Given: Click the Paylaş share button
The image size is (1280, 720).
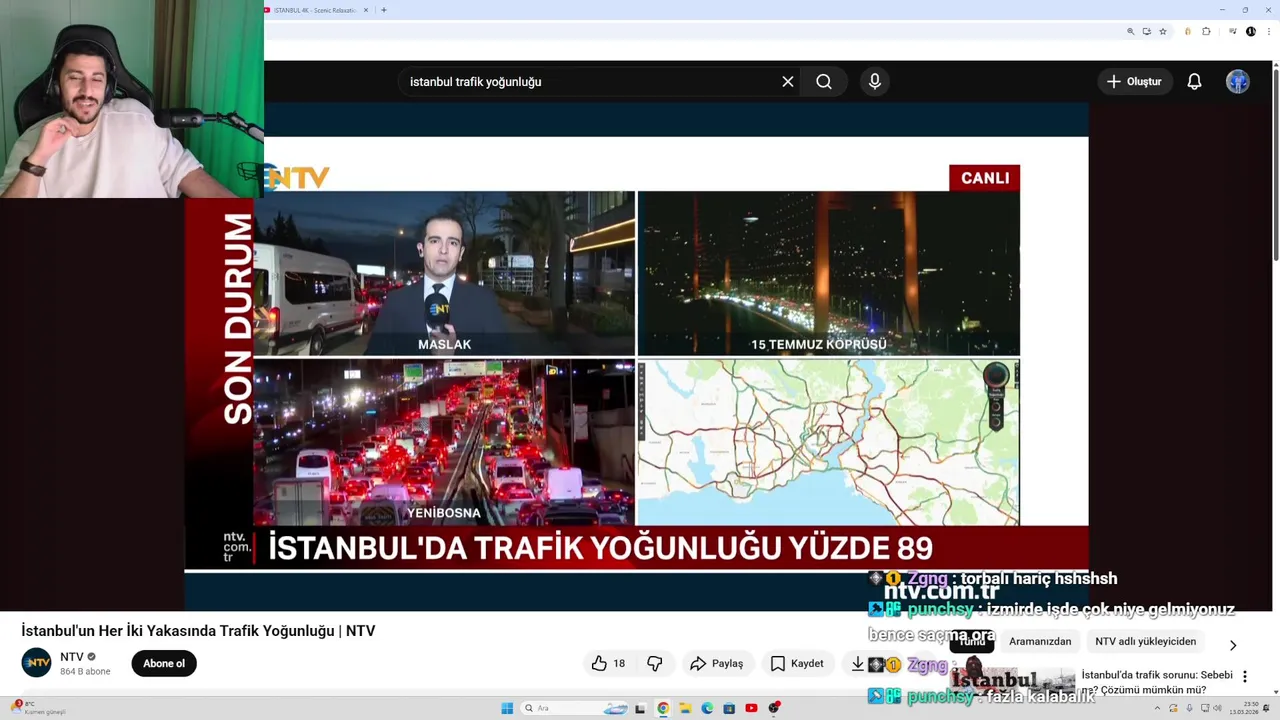Looking at the screenshot, I should point(717,663).
